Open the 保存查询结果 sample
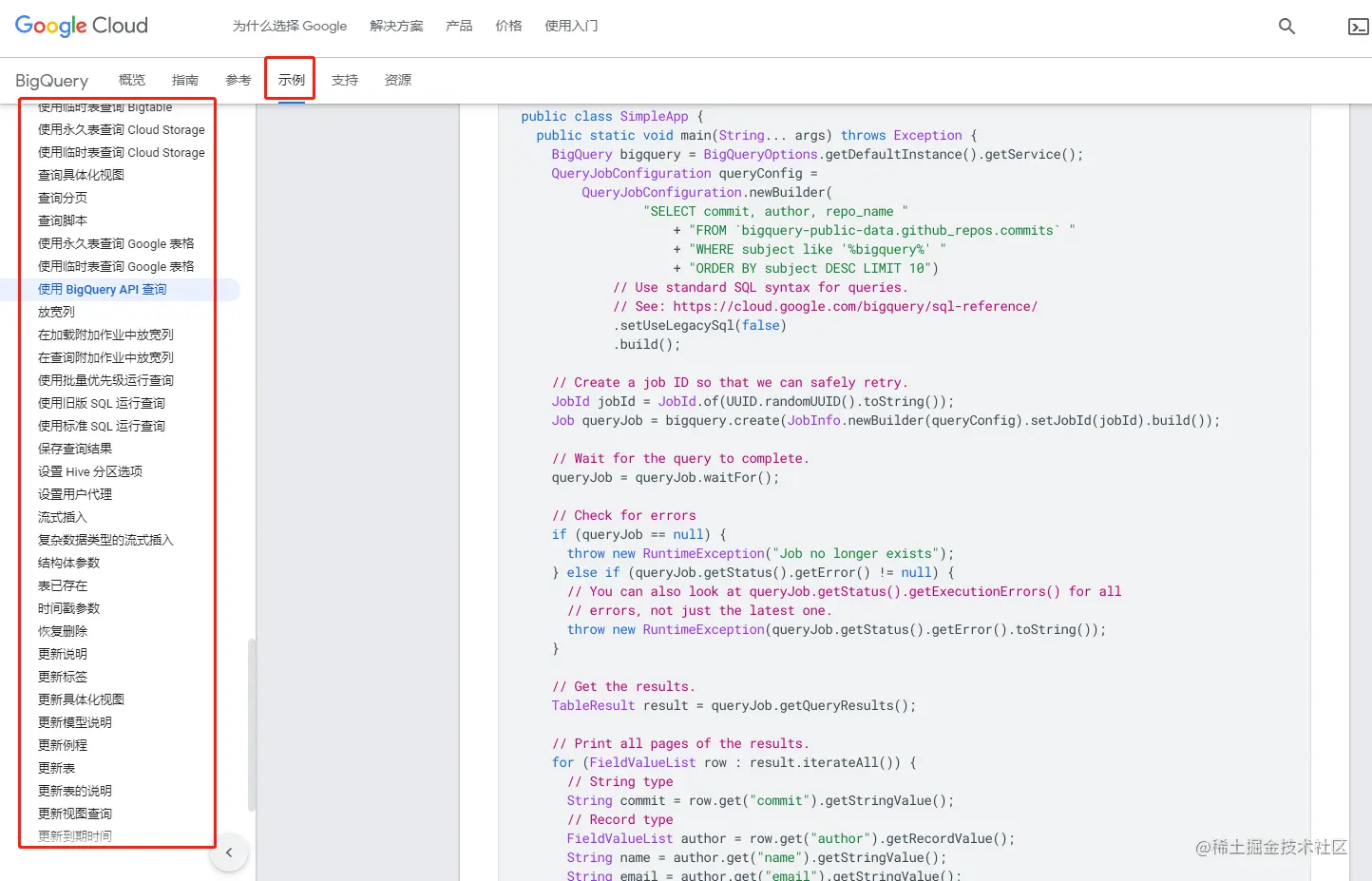 pos(75,449)
